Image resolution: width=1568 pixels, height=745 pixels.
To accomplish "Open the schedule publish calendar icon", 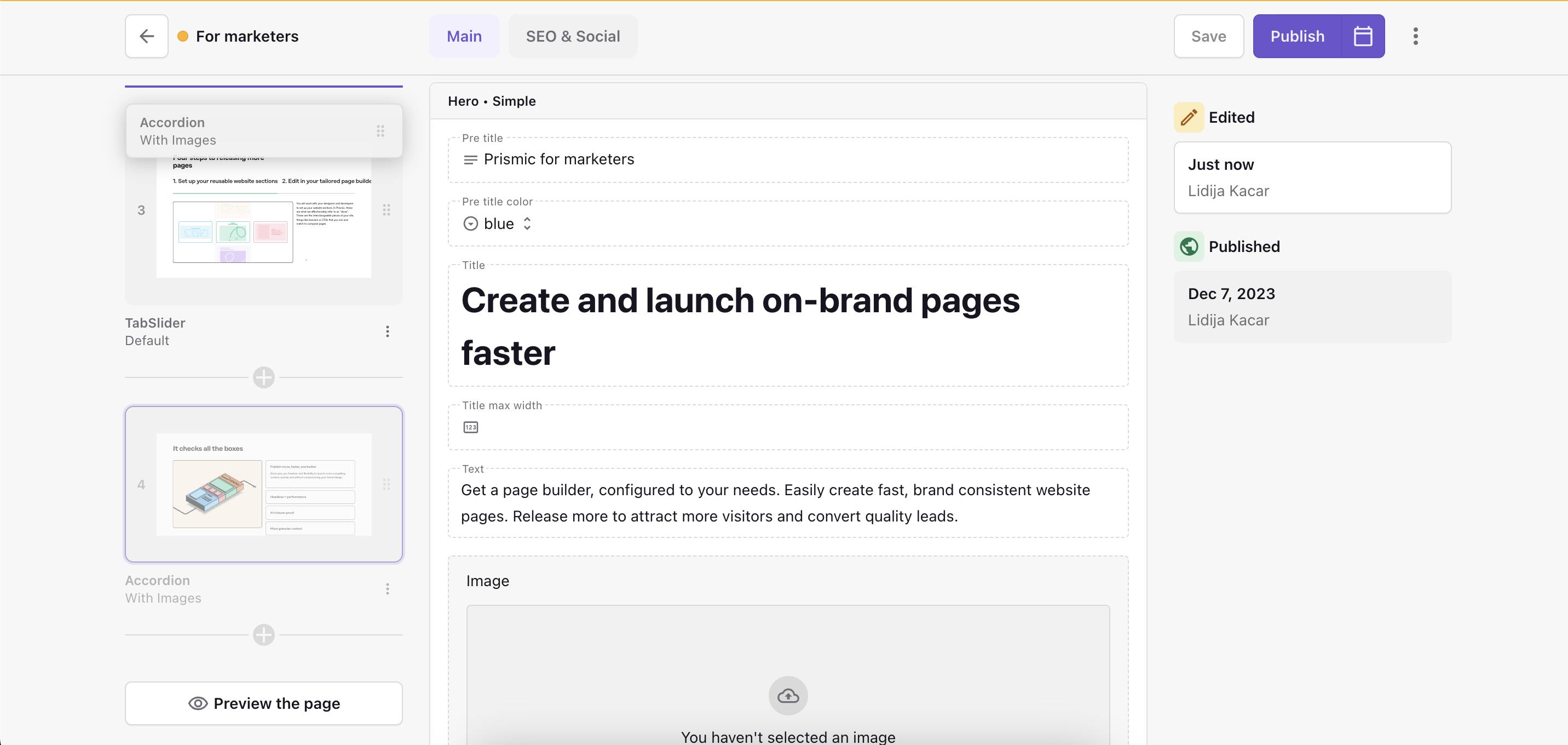I will tap(1363, 37).
